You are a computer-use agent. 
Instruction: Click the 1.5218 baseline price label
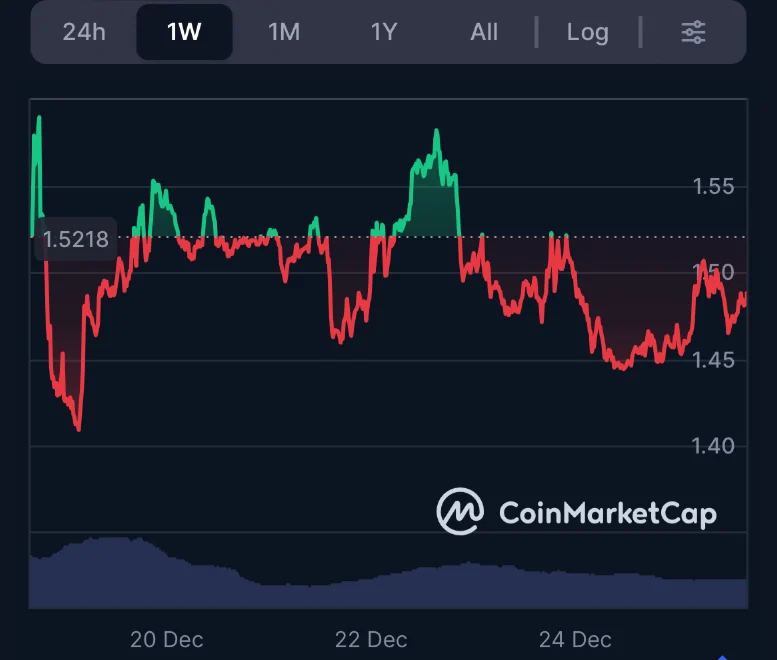(x=76, y=240)
